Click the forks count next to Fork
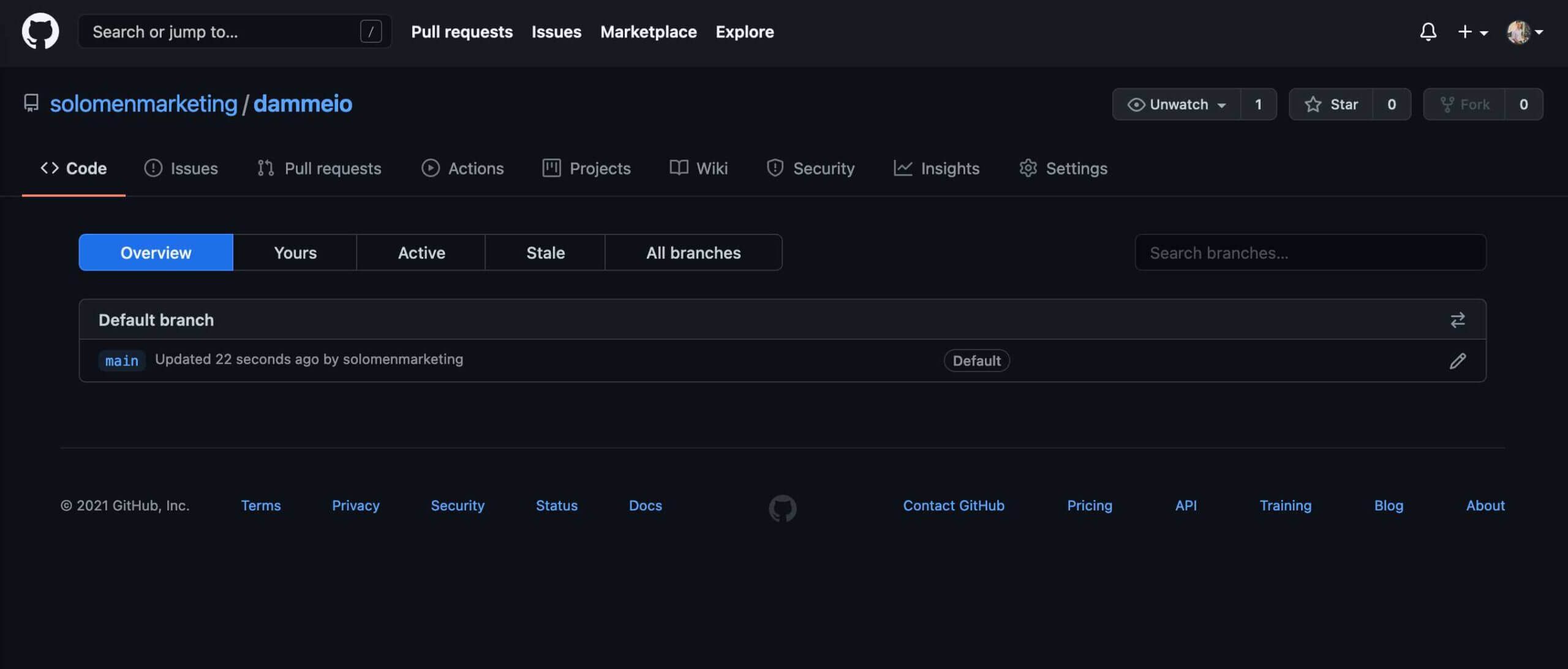This screenshot has width=1568, height=669. (1523, 104)
